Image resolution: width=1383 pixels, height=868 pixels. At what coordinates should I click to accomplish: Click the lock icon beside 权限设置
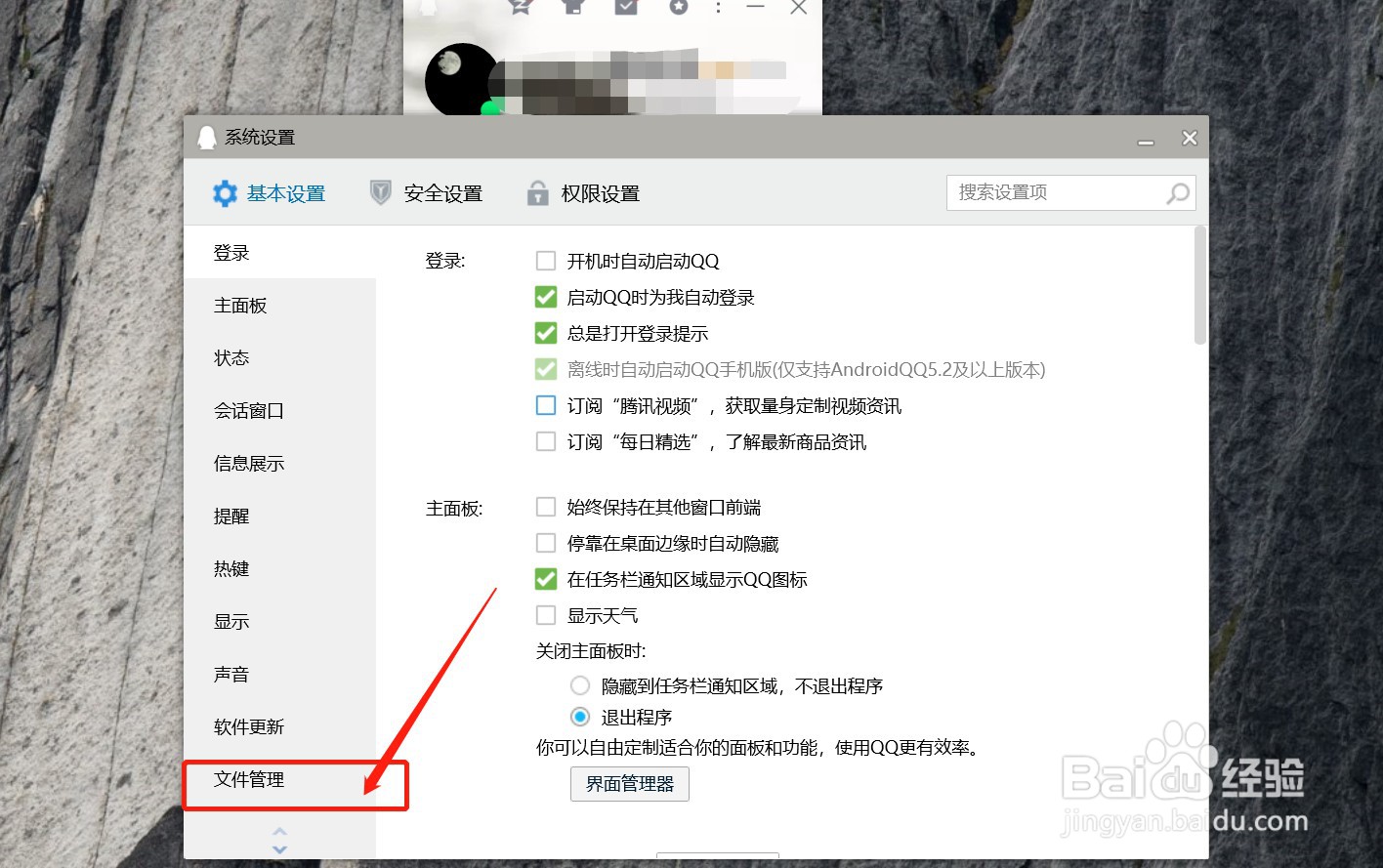pos(537,192)
